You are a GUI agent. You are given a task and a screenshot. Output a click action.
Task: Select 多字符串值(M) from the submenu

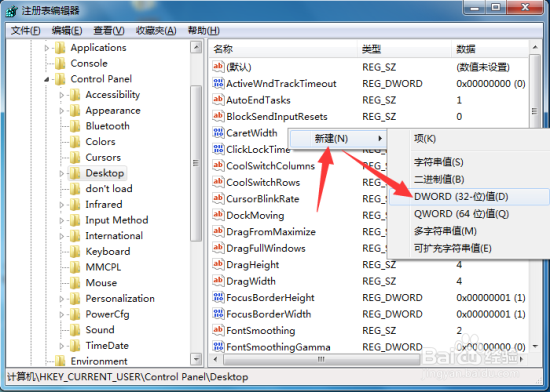click(x=469, y=231)
